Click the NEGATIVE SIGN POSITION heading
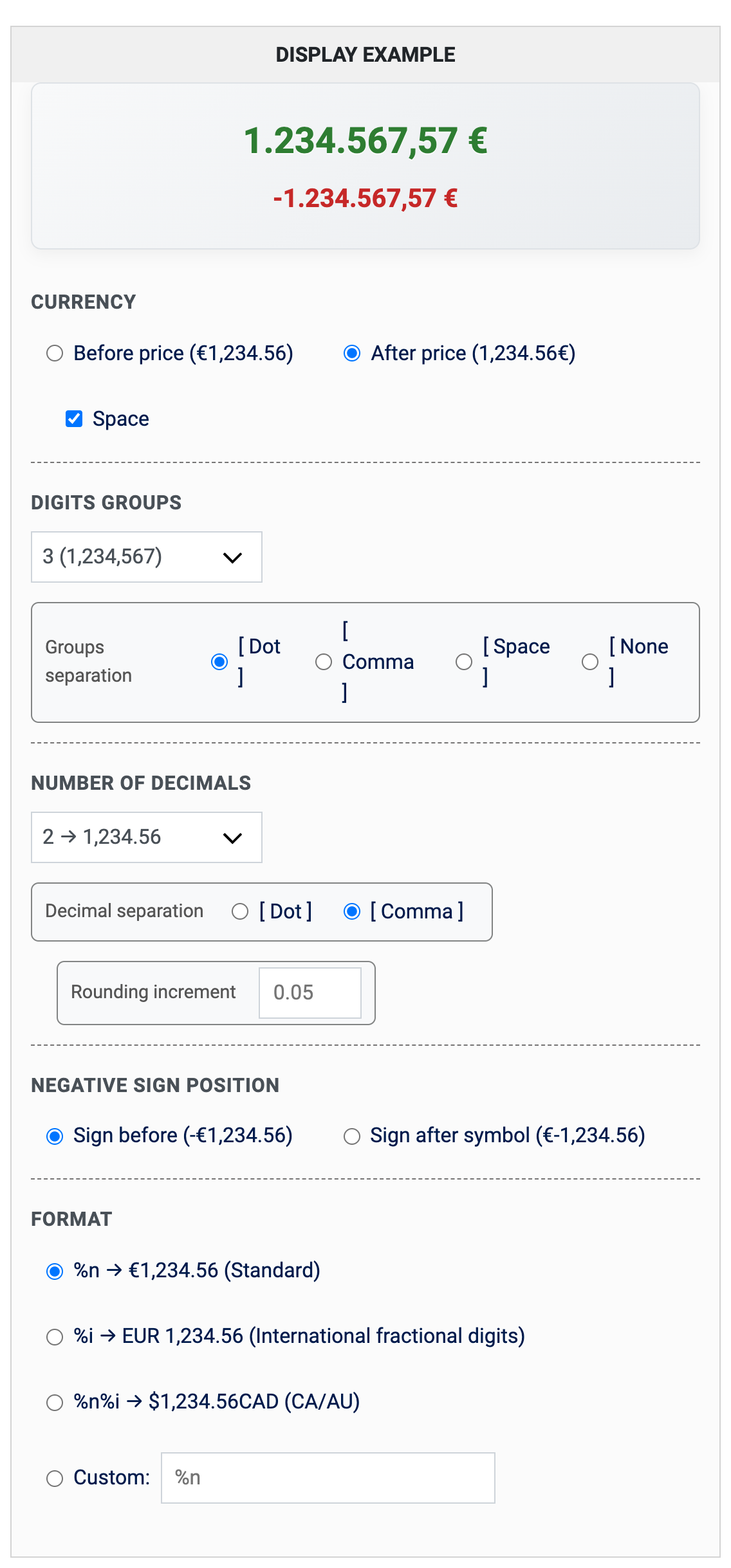The width and height of the screenshot is (731, 1568). (x=156, y=1085)
